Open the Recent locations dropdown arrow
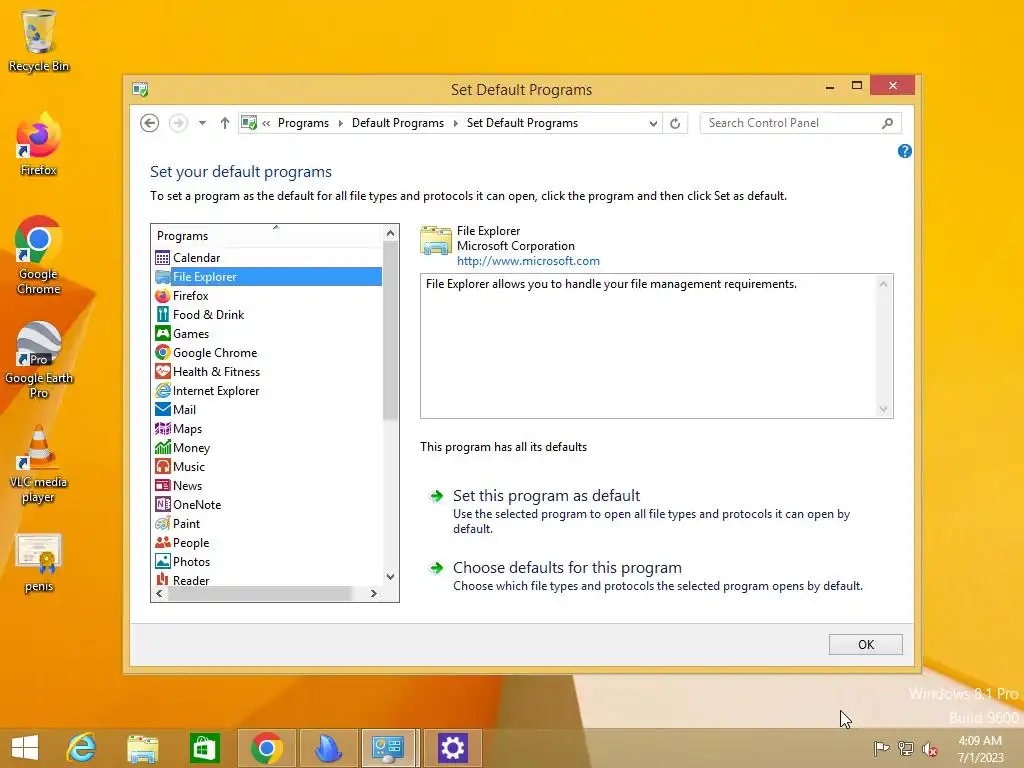Screen dimensions: 1024x768 (x=202, y=123)
